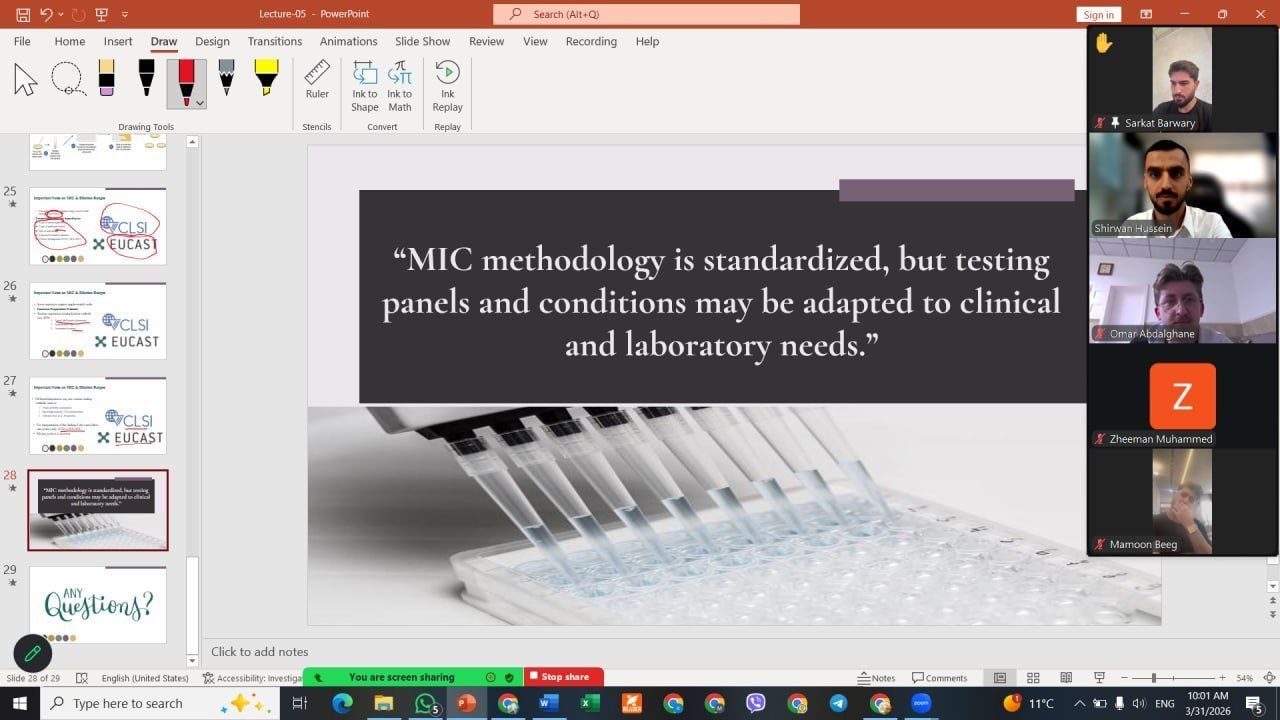
Task: Open the Design ribbon tab
Action: [x=212, y=41]
